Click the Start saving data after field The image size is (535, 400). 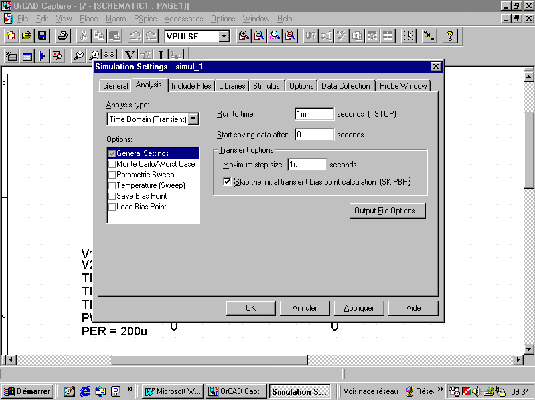pyautogui.click(x=314, y=134)
